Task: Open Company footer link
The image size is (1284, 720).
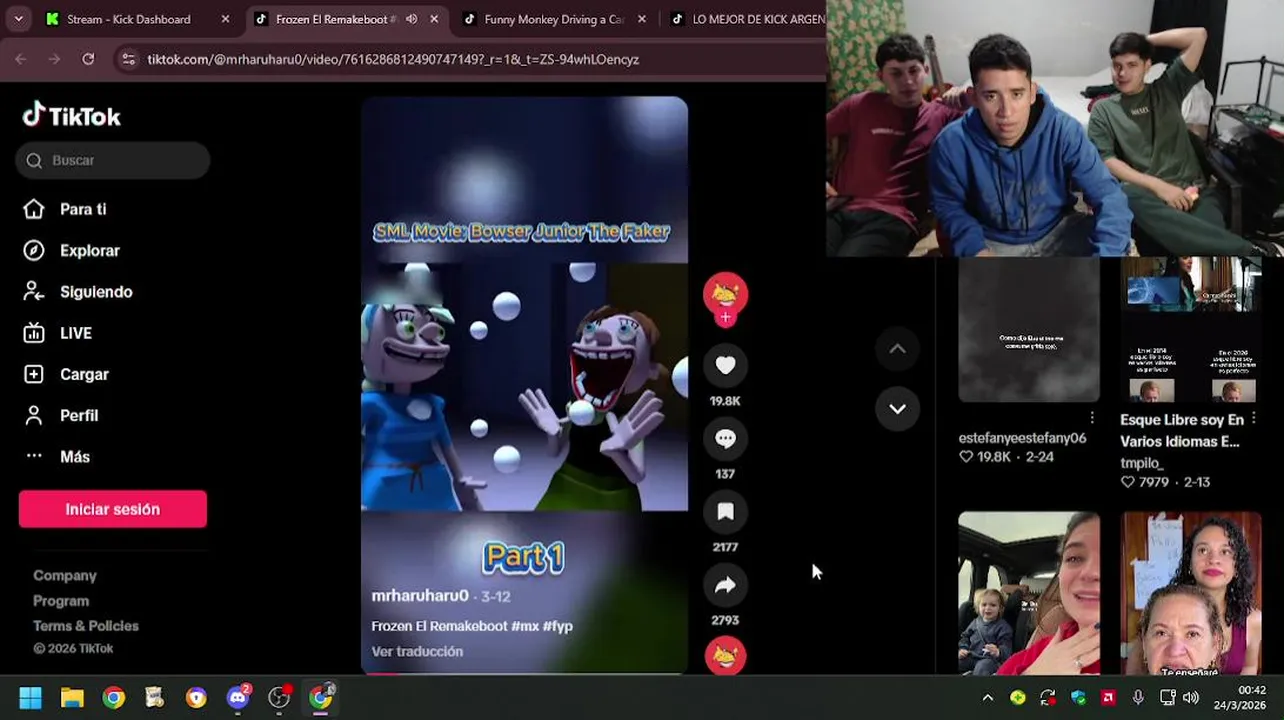Action: click(x=65, y=575)
